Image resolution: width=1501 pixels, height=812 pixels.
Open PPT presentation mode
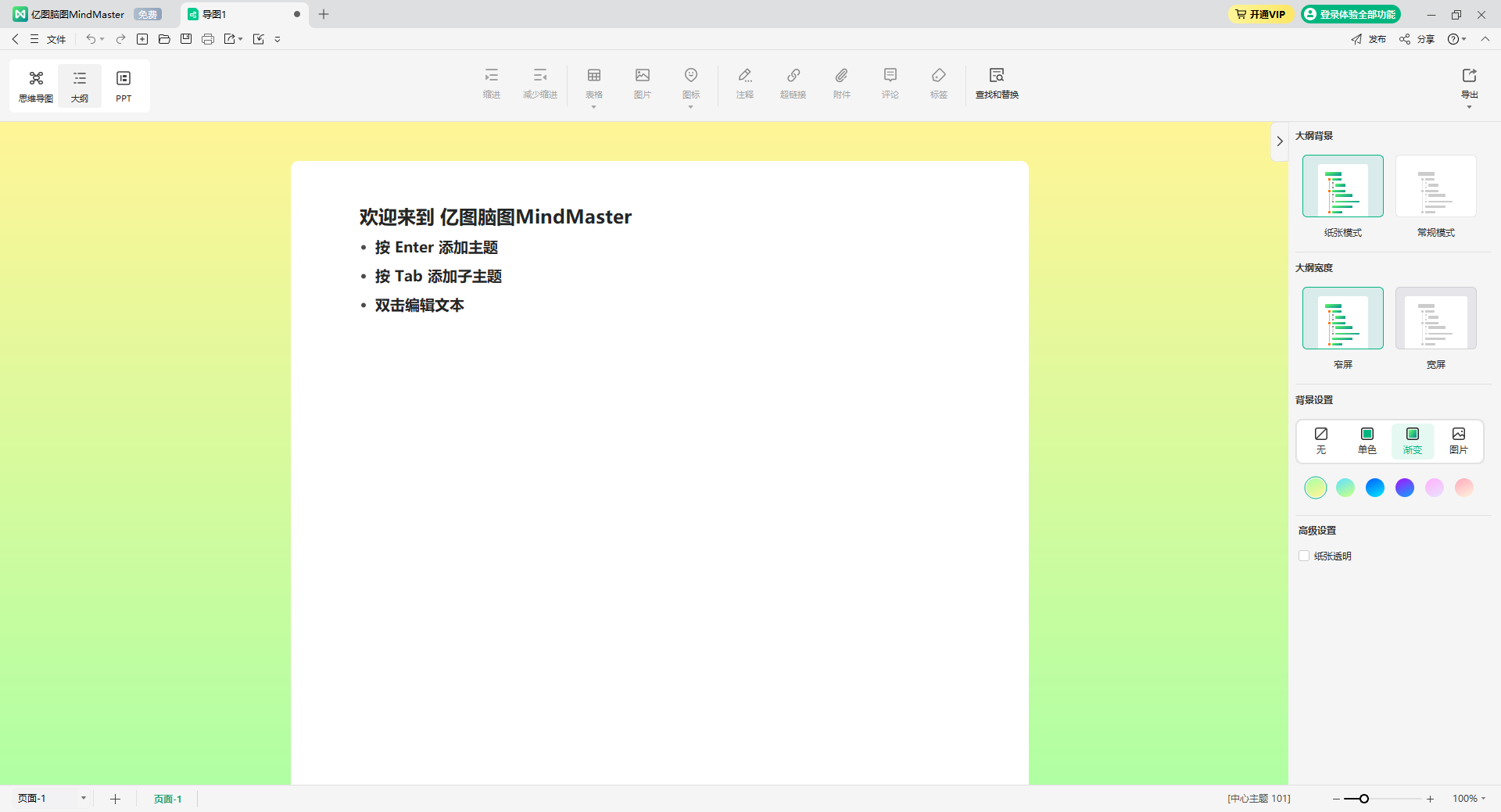[x=124, y=86]
